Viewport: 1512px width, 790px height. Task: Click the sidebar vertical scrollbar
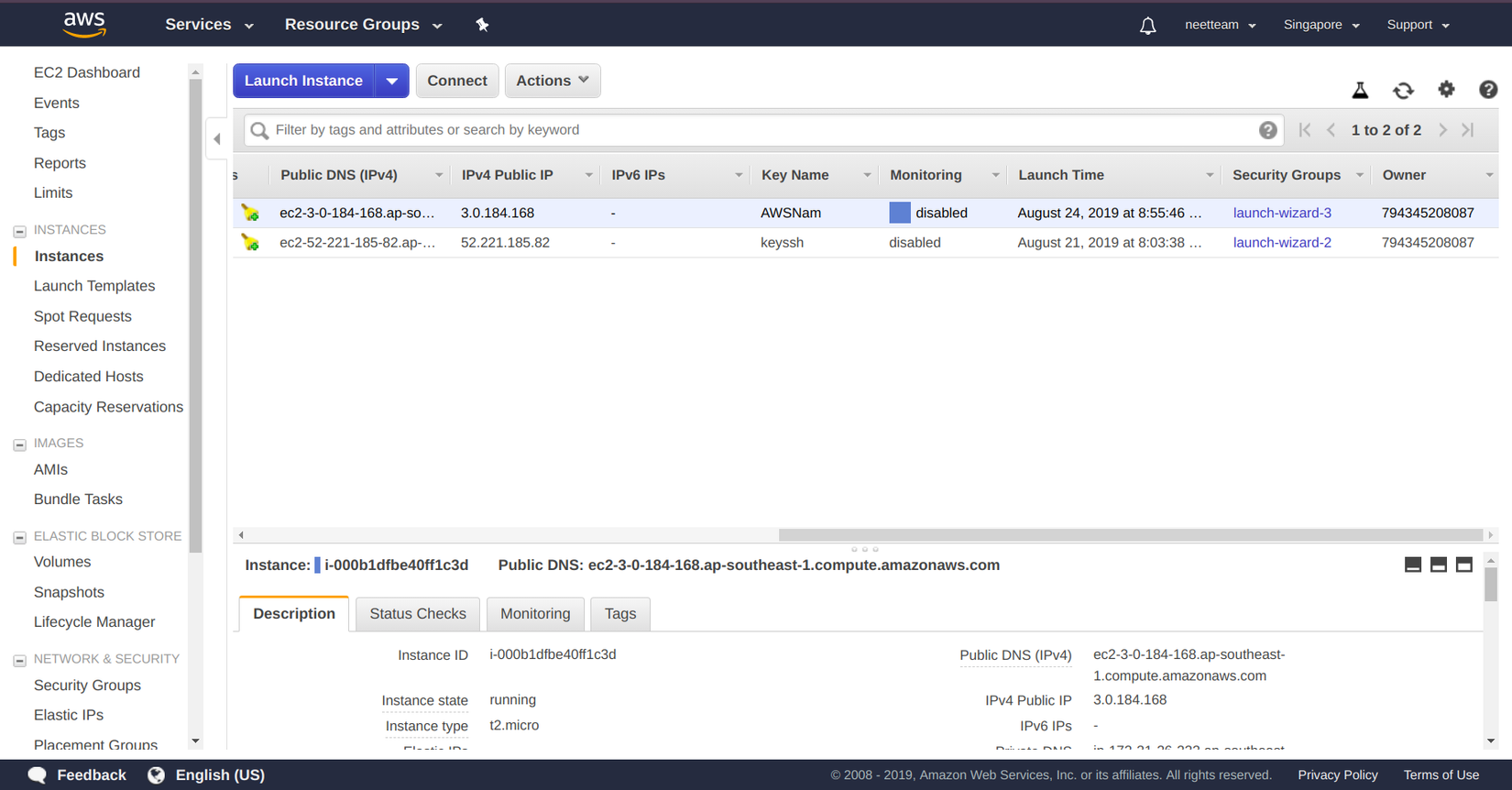(195, 316)
